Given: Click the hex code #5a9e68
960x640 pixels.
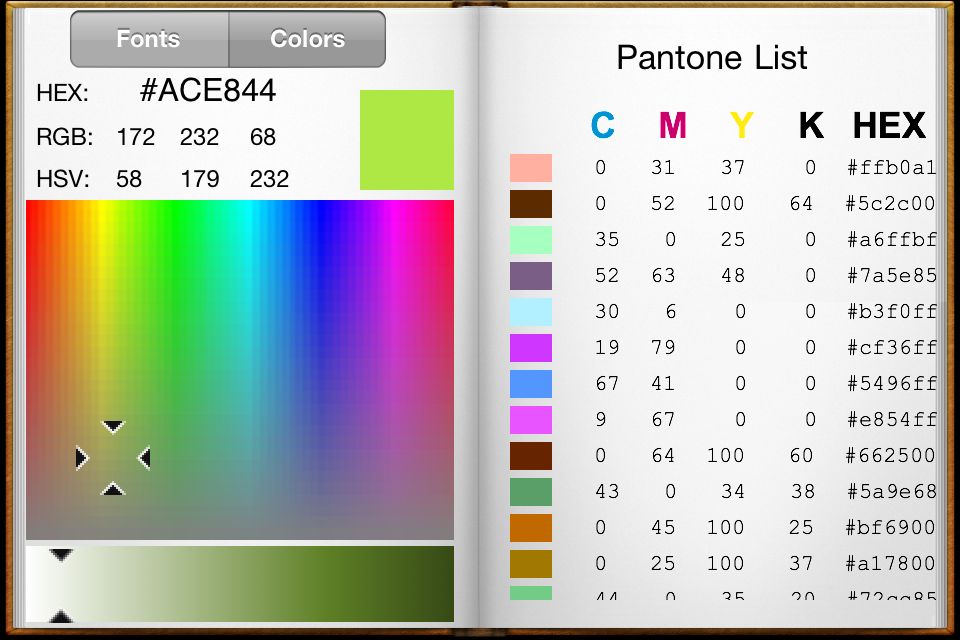Looking at the screenshot, I should pyautogui.click(x=891, y=492).
